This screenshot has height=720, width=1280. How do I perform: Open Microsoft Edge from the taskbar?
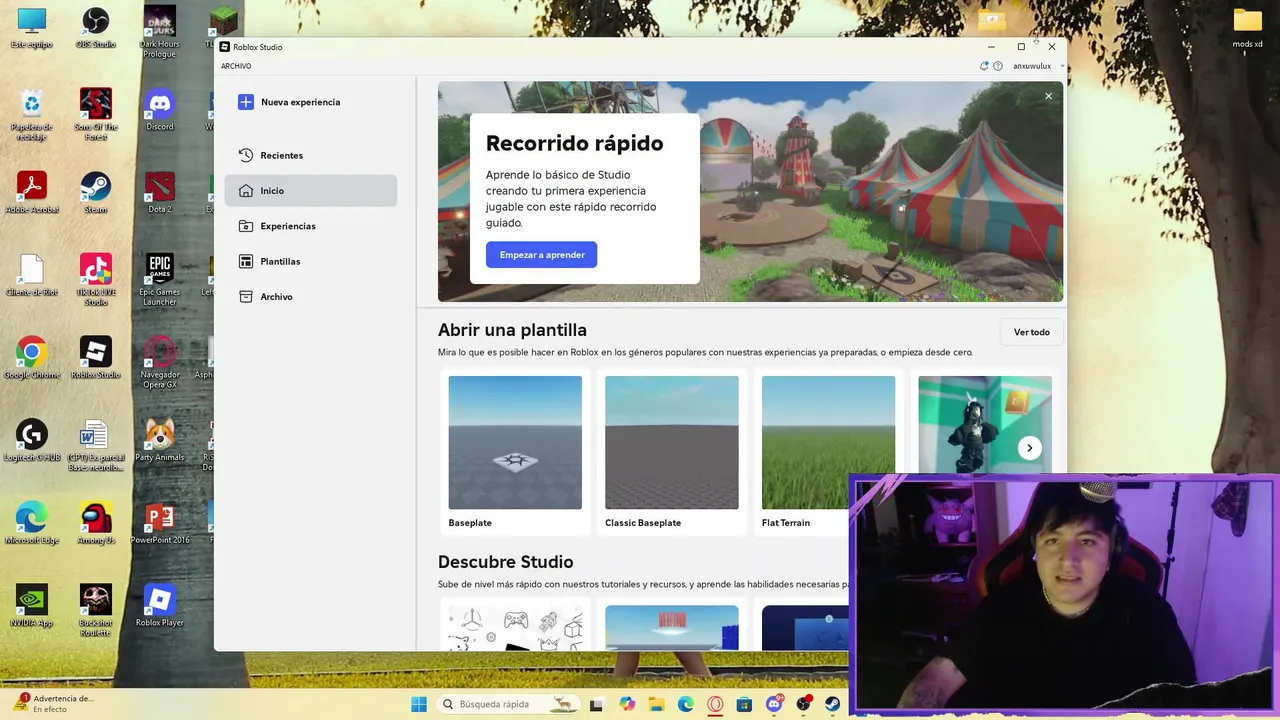pos(686,704)
